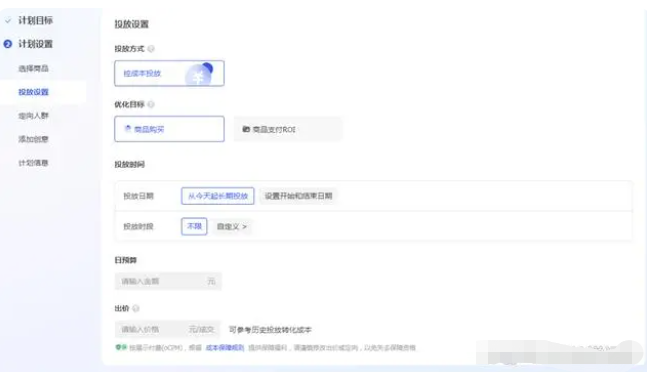Click help icon next to 出价
This screenshot has height=372, width=647.
(x=136, y=308)
